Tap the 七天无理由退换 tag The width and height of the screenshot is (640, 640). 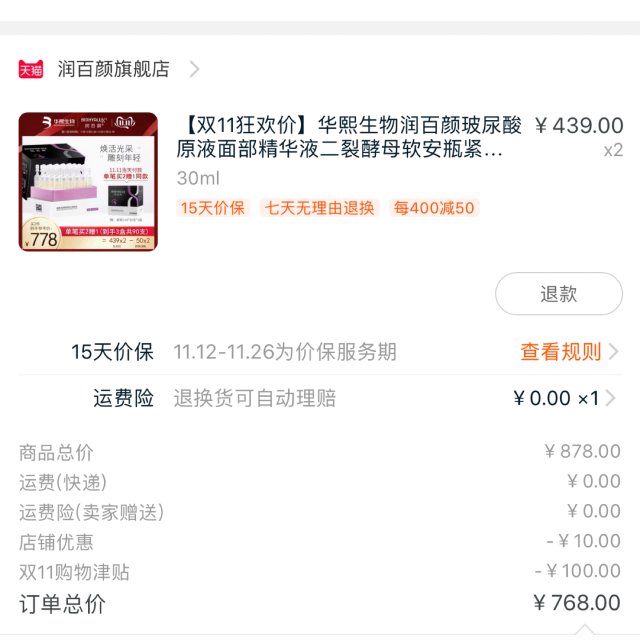coord(319,208)
